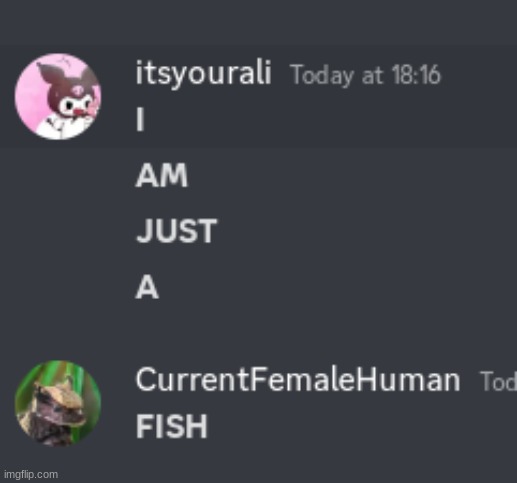Open itsyourali's pink Kuromi avatar
Screen dimensions: 517x483
pyautogui.click(x=58, y=96)
